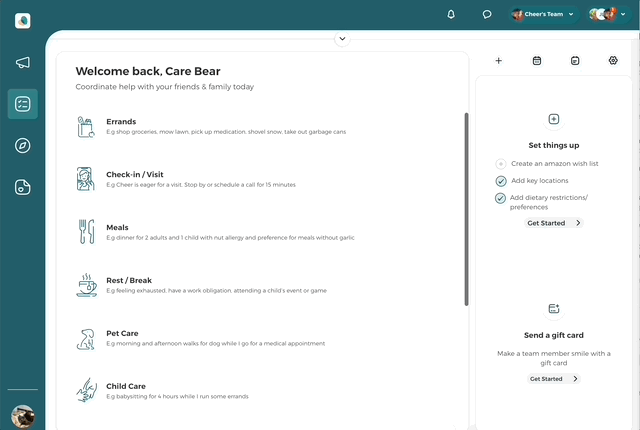The width and height of the screenshot is (640, 430).
Task: Click the plus add icon in the toolbar
Action: [x=498, y=61]
